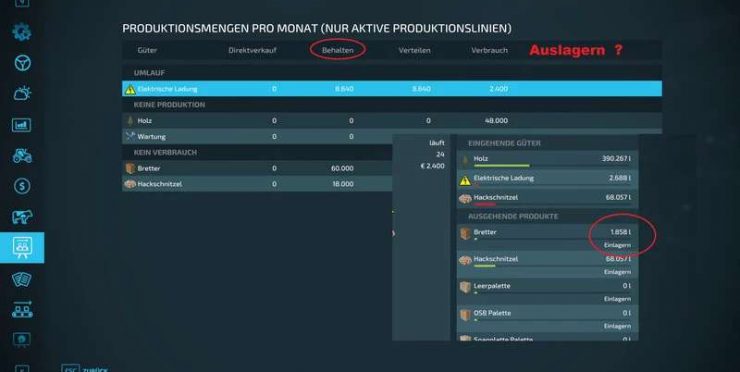Select the tractor vehicles sidebar icon
This screenshot has height=372, width=740.
(x=22, y=155)
